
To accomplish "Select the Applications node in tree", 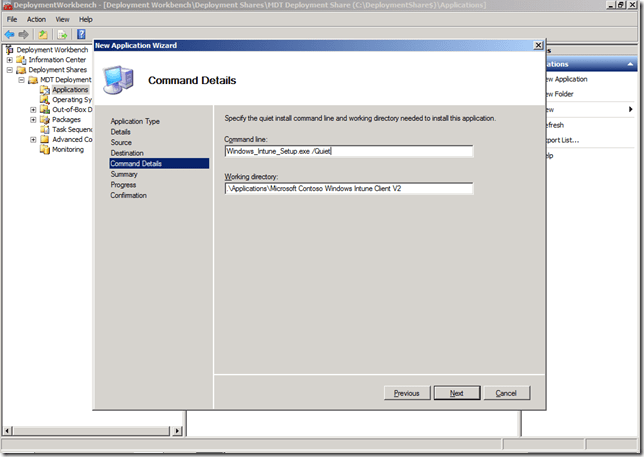I will point(69,90).
